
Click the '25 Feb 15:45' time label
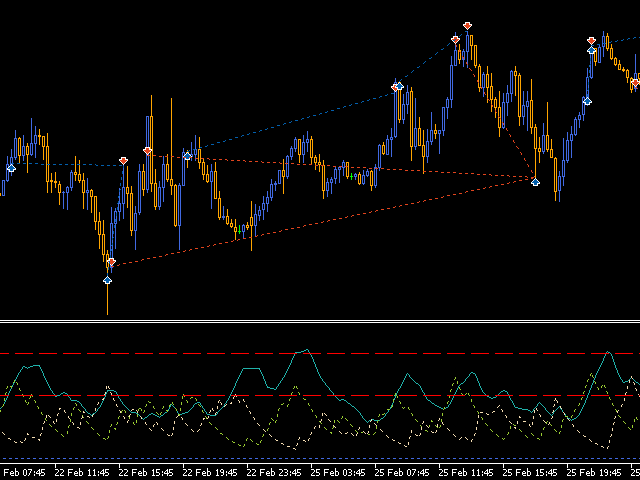pyautogui.click(x=531, y=473)
